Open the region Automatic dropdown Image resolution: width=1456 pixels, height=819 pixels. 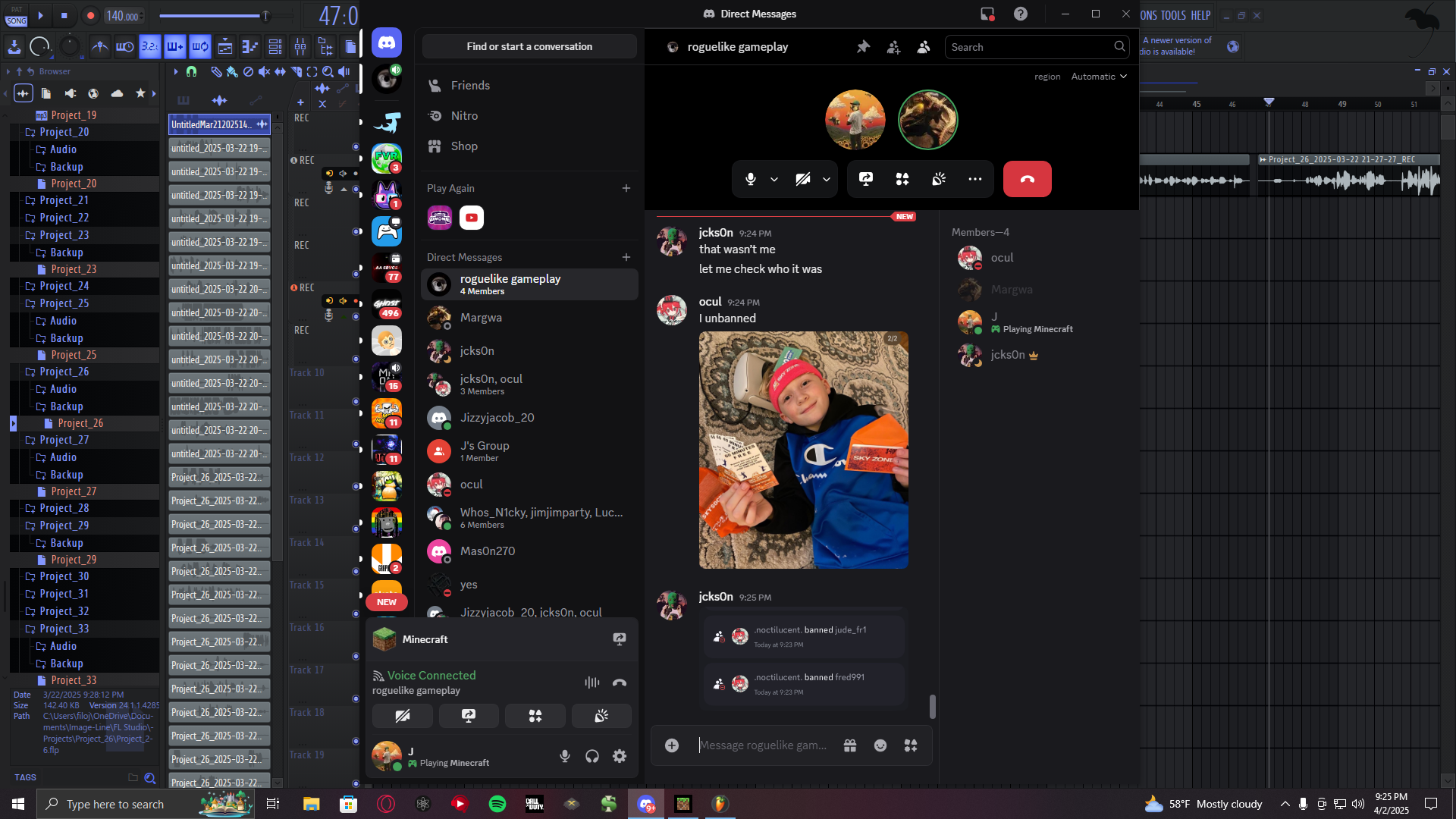coord(1099,77)
